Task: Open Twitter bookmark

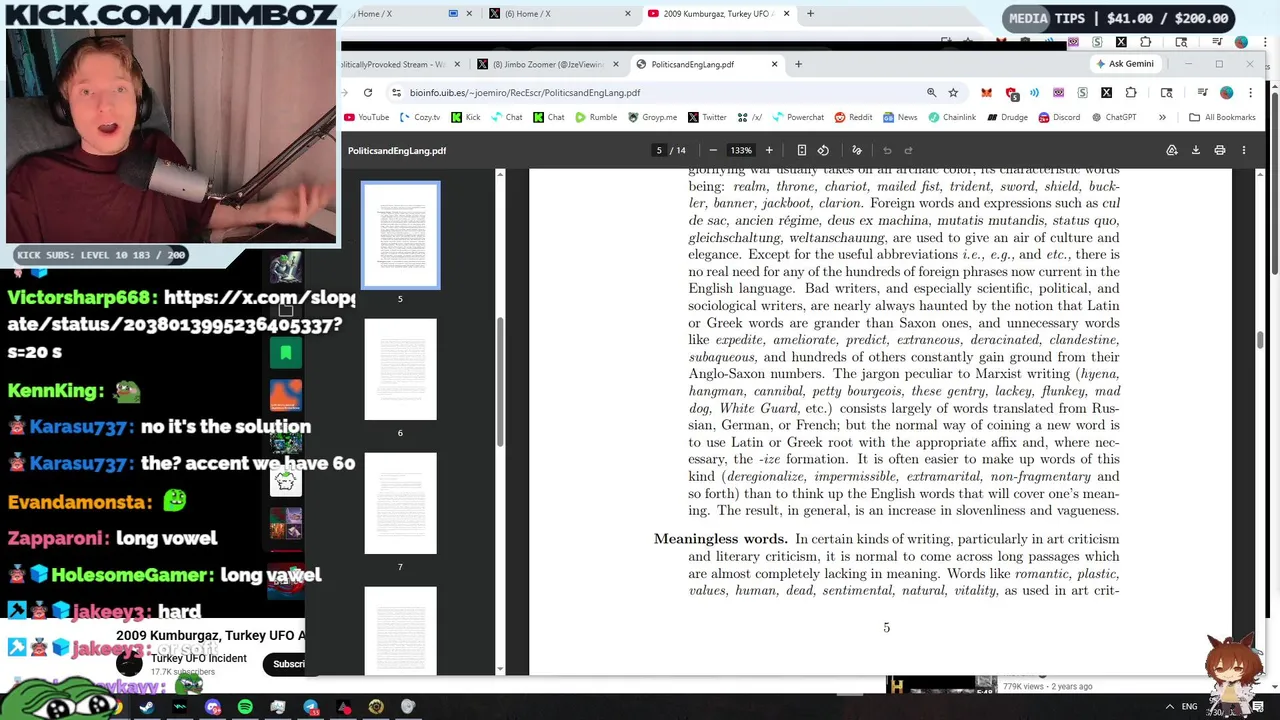Action: [707, 117]
